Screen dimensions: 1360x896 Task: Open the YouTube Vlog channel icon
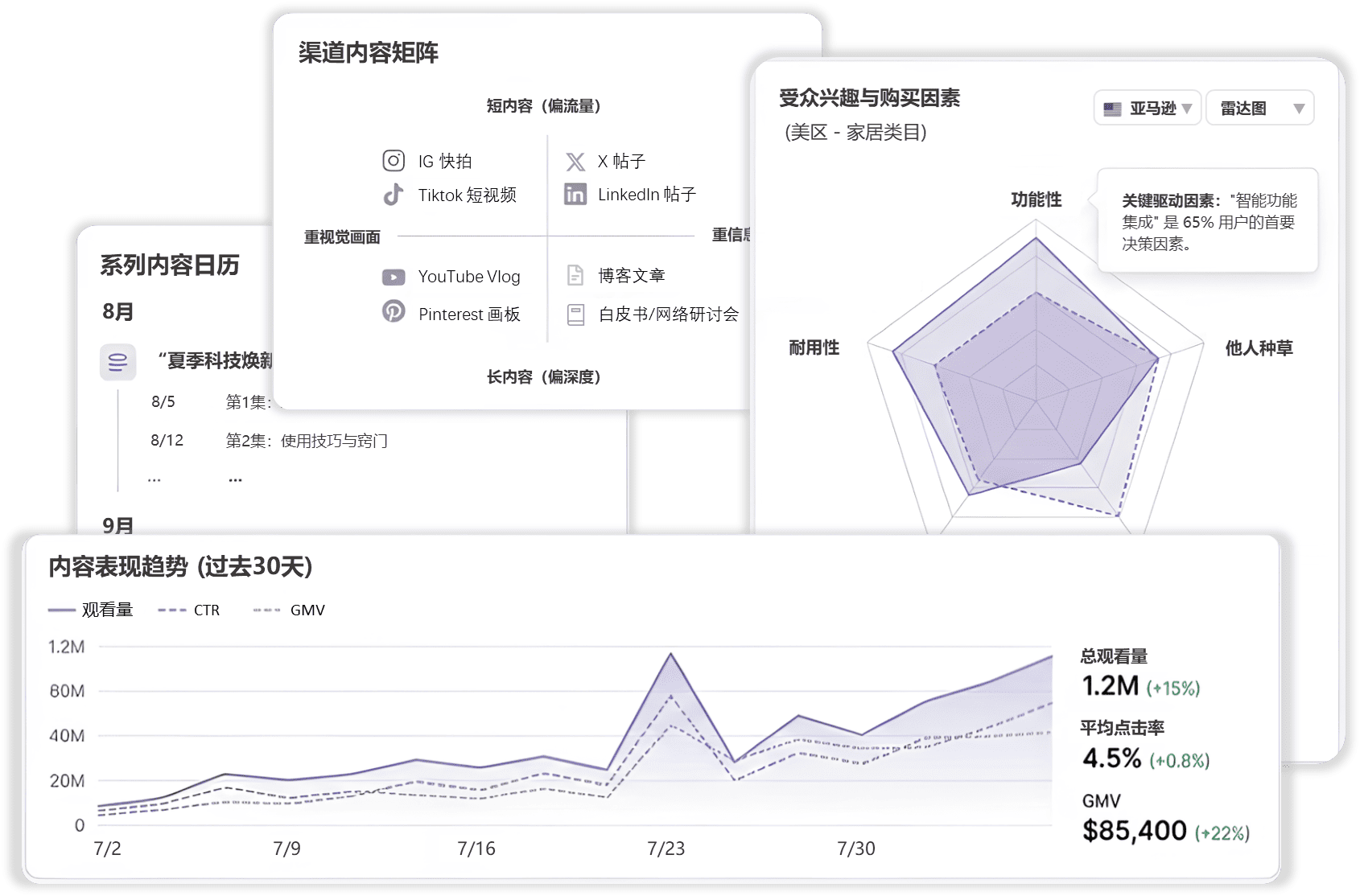coord(393,276)
